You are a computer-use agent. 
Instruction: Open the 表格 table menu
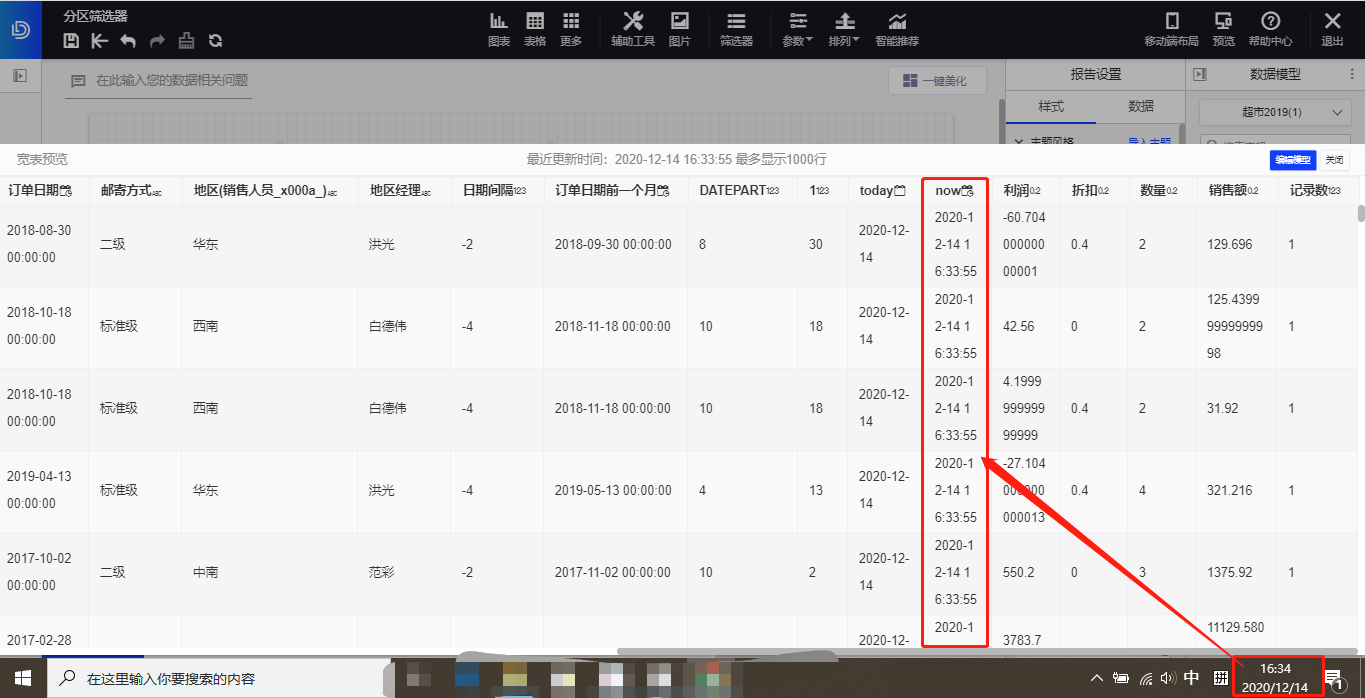coord(535,29)
